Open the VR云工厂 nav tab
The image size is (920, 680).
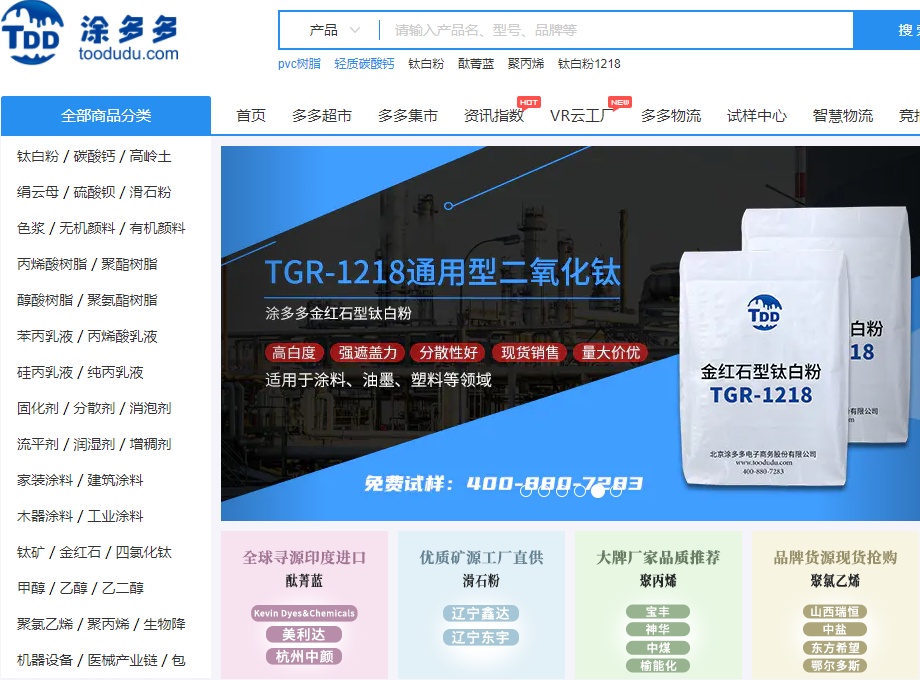[579, 116]
